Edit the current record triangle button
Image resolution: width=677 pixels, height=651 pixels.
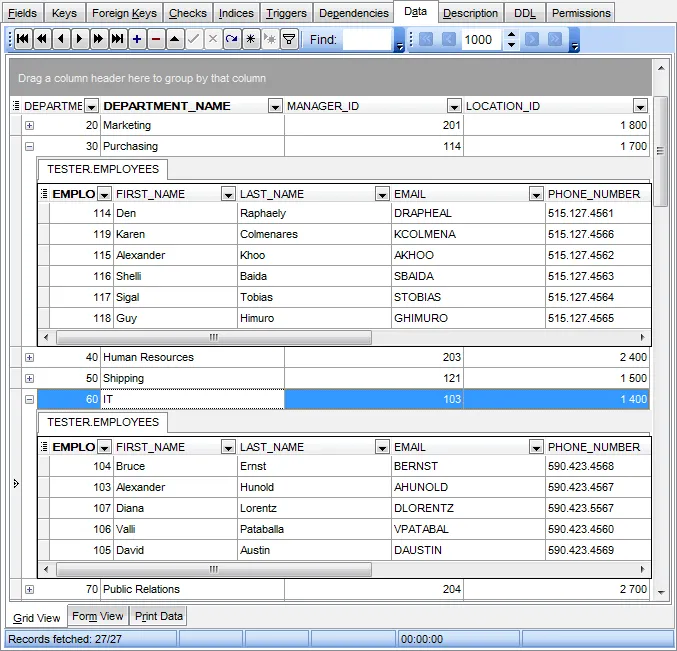(175, 39)
